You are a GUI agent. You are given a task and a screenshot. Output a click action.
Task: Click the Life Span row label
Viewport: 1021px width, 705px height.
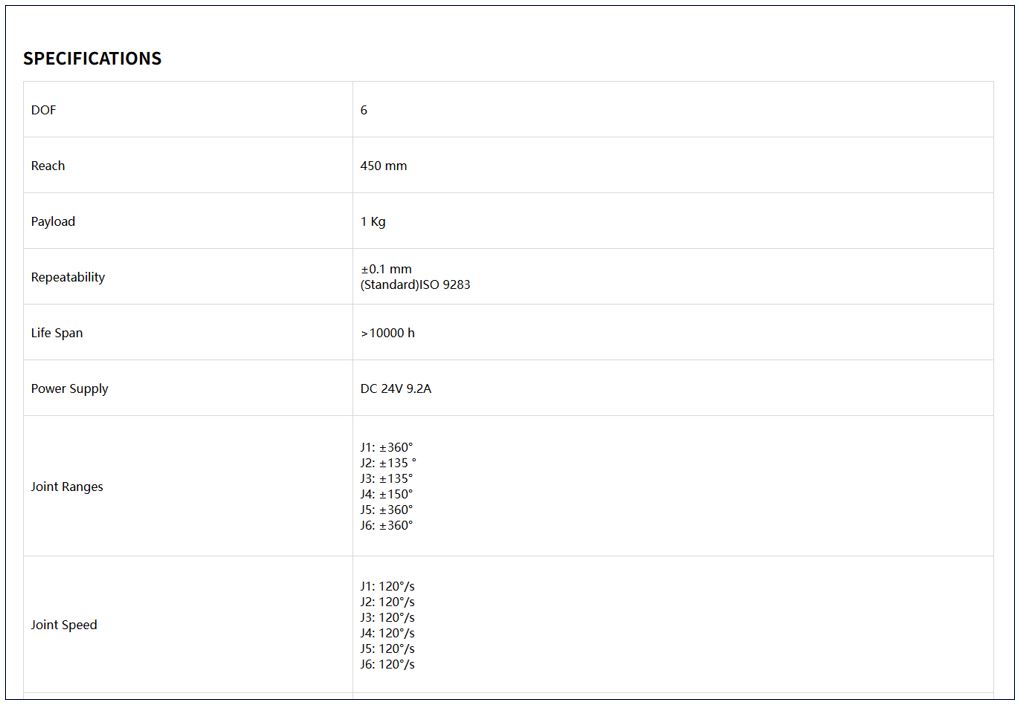click(x=57, y=333)
